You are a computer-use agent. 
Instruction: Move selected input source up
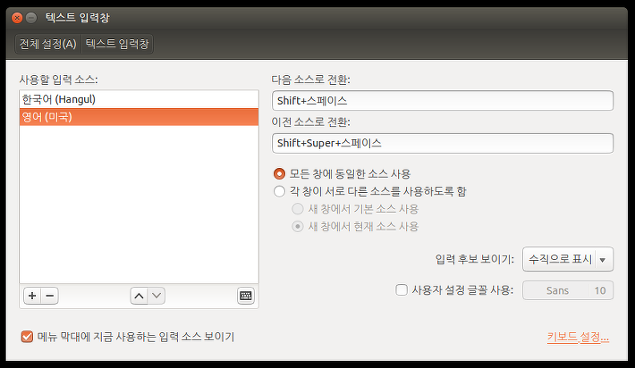coord(139,296)
